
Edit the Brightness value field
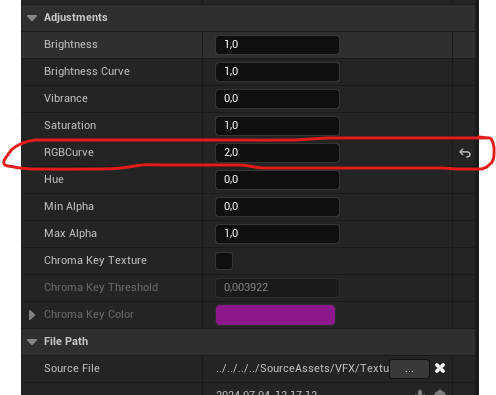(x=277, y=45)
